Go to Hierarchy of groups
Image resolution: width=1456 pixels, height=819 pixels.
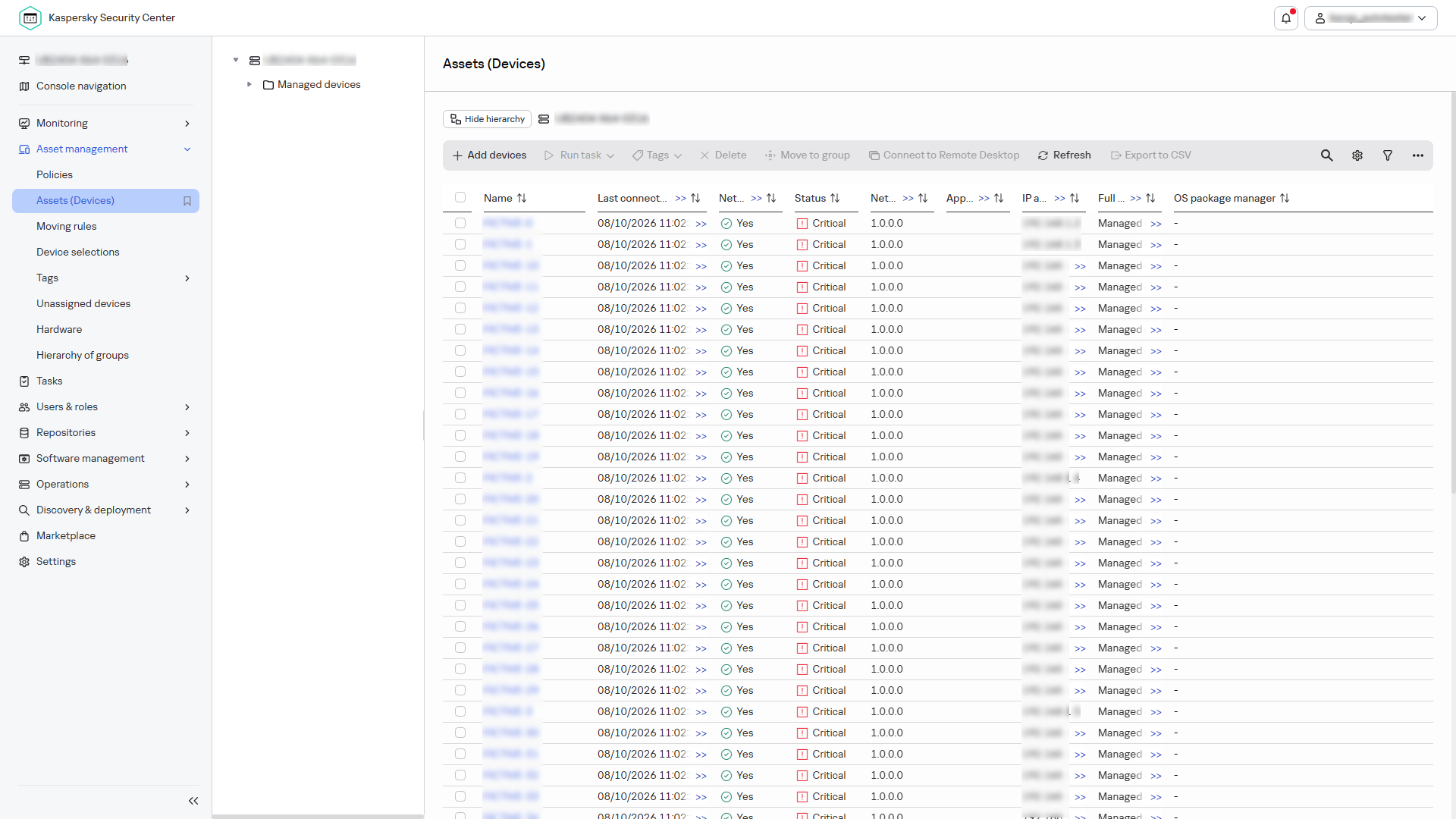(x=82, y=356)
